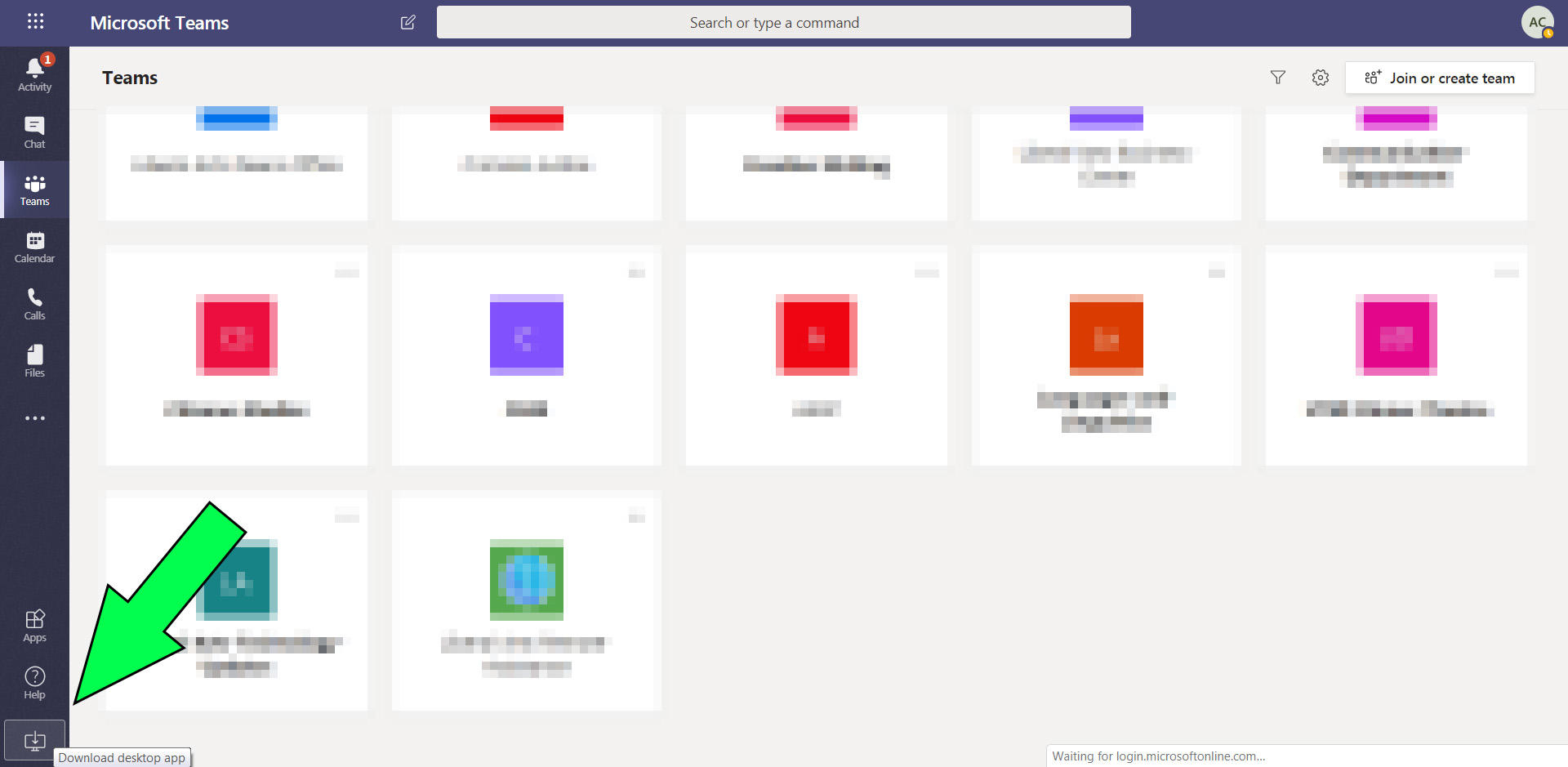This screenshot has height=767, width=1568.
Task: Open the Calendar in the left rail
Action: (x=34, y=247)
